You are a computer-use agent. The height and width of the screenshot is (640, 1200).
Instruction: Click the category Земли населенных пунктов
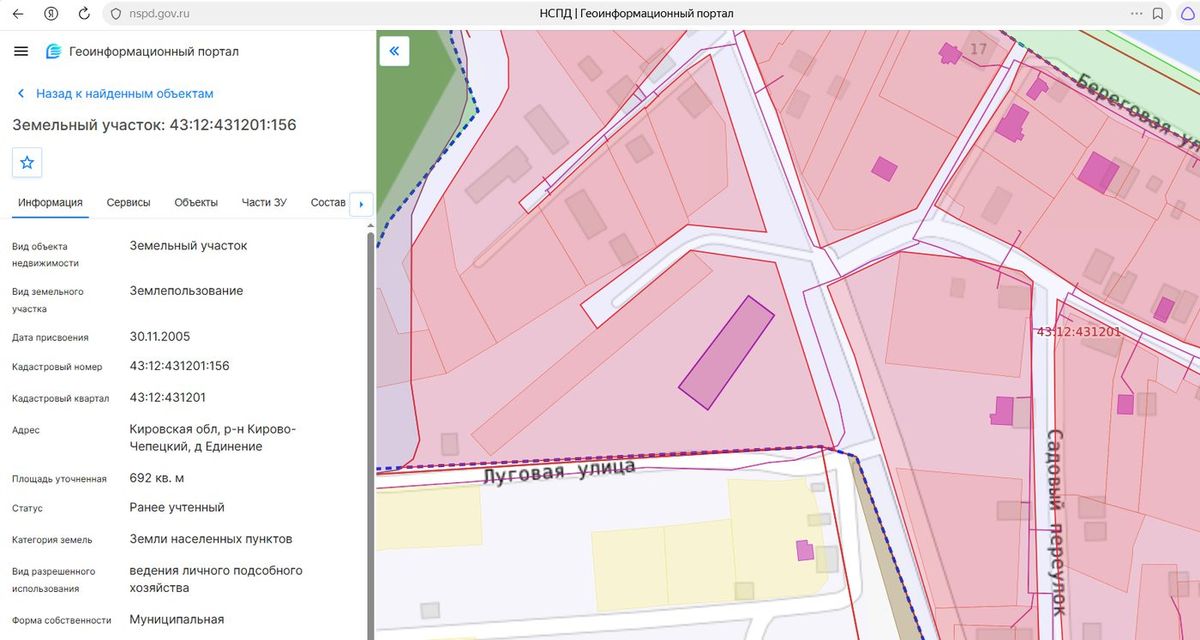pyautogui.click(x=211, y=538)
